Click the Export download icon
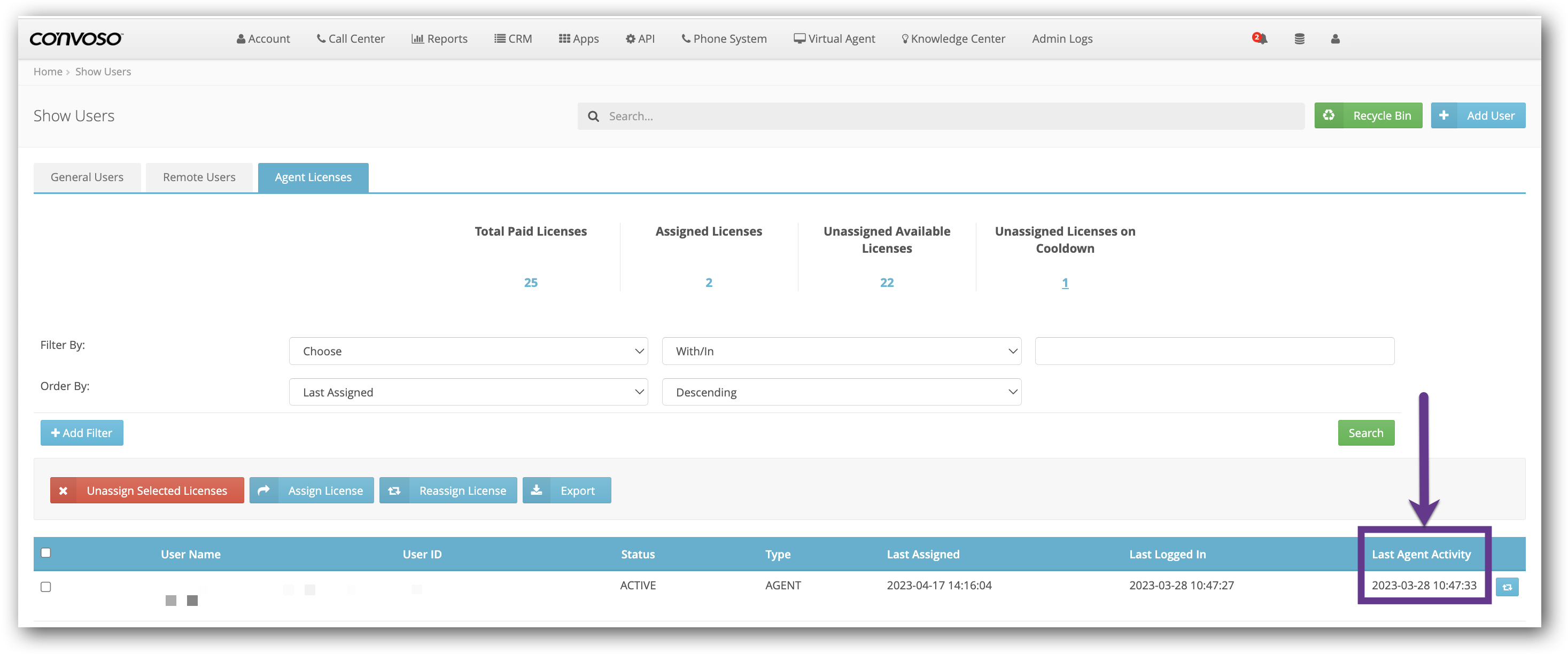The image size is (1568, 654). click(536, 490)
